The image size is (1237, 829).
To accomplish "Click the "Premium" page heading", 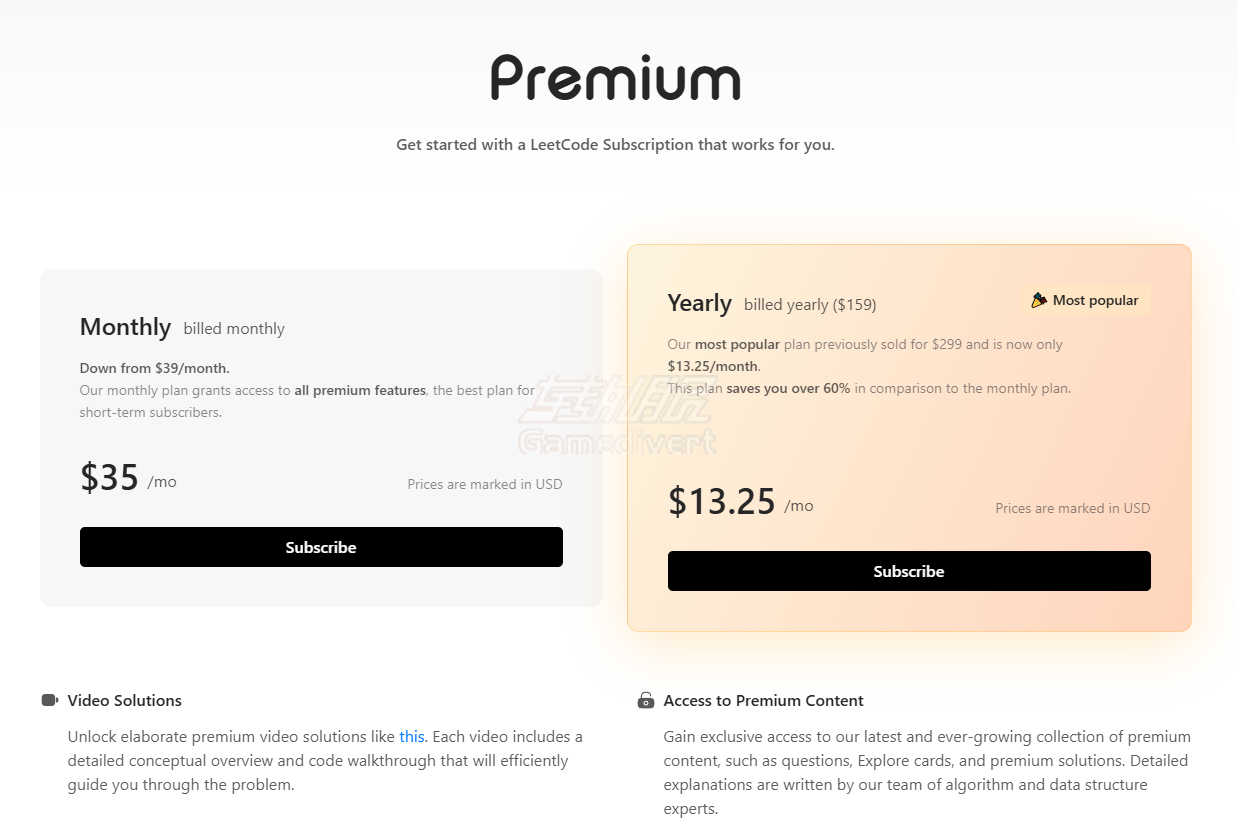I will click(615, 80).
